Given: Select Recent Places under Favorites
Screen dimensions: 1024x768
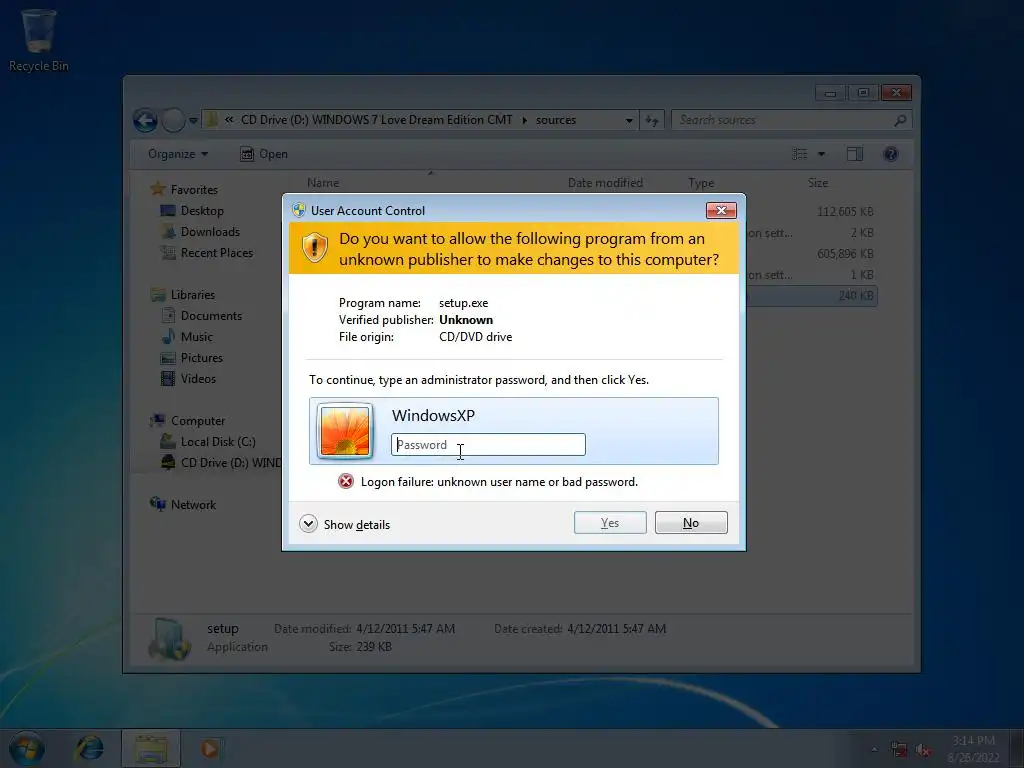Looking at the screenshot, I should pyautogui.click(x=206, y=253).
